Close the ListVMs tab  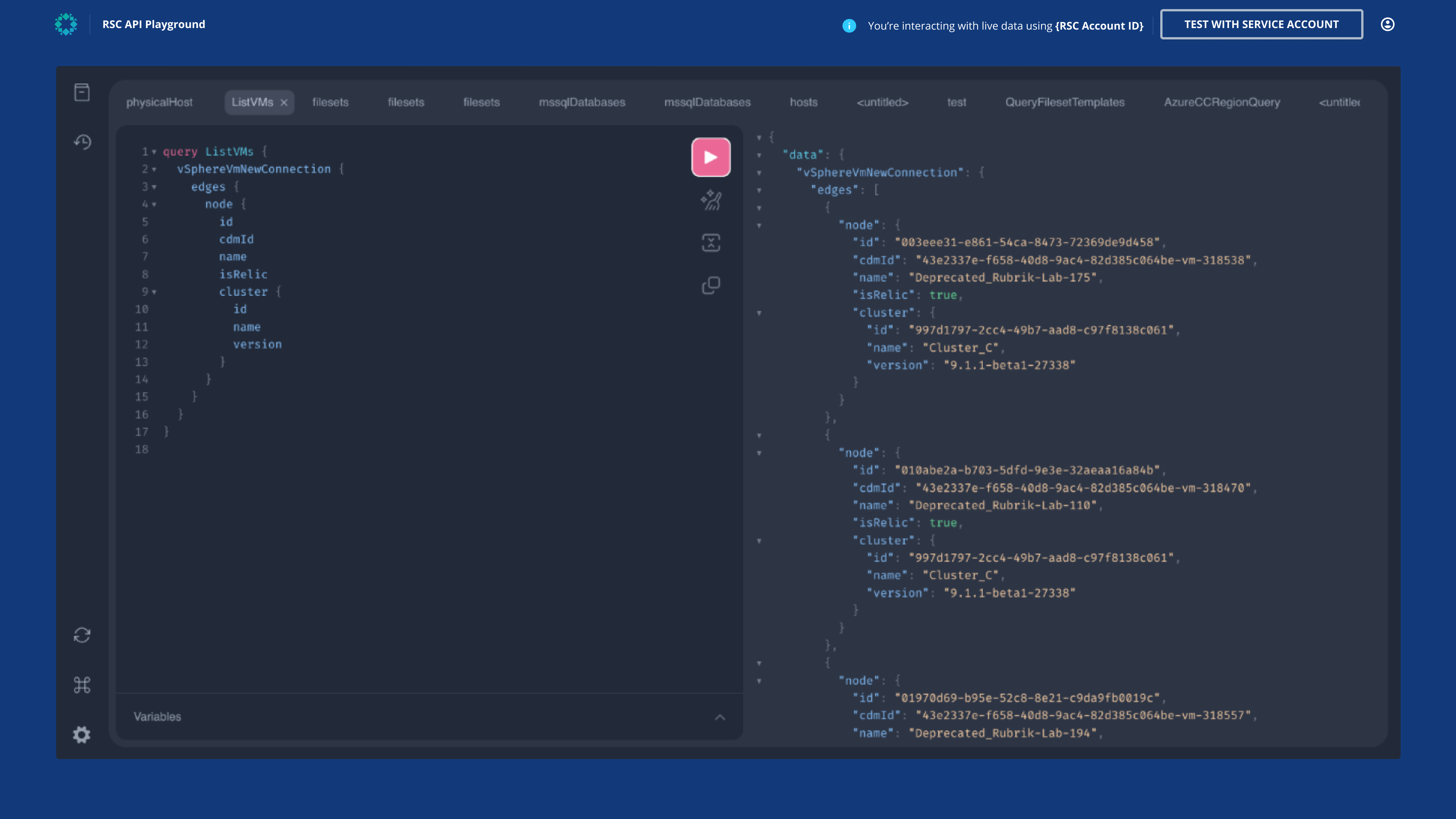[x=284, y=102]
